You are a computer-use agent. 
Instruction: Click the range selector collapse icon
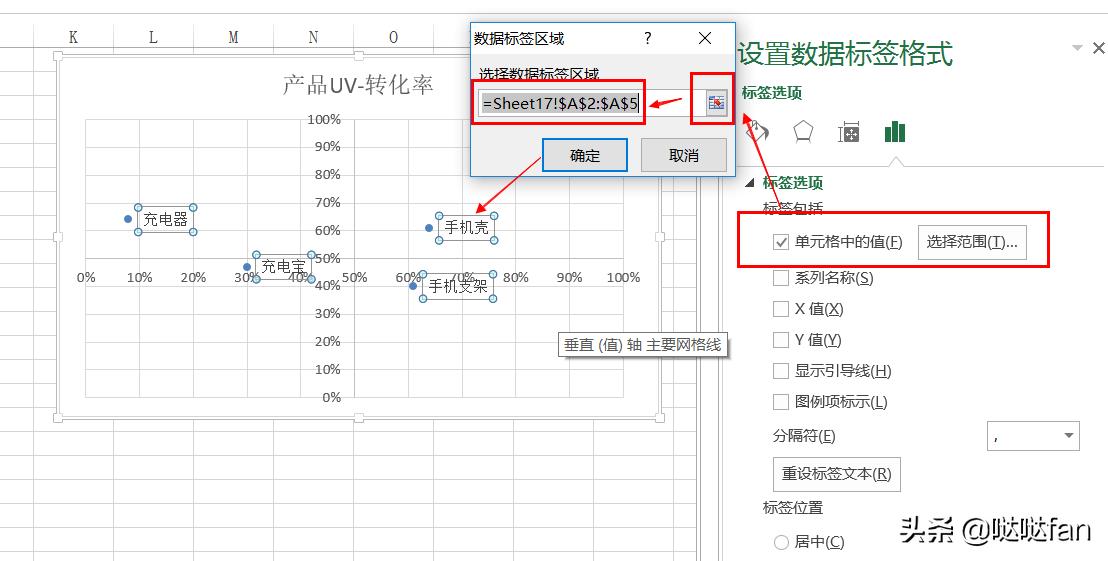(716, 104)
